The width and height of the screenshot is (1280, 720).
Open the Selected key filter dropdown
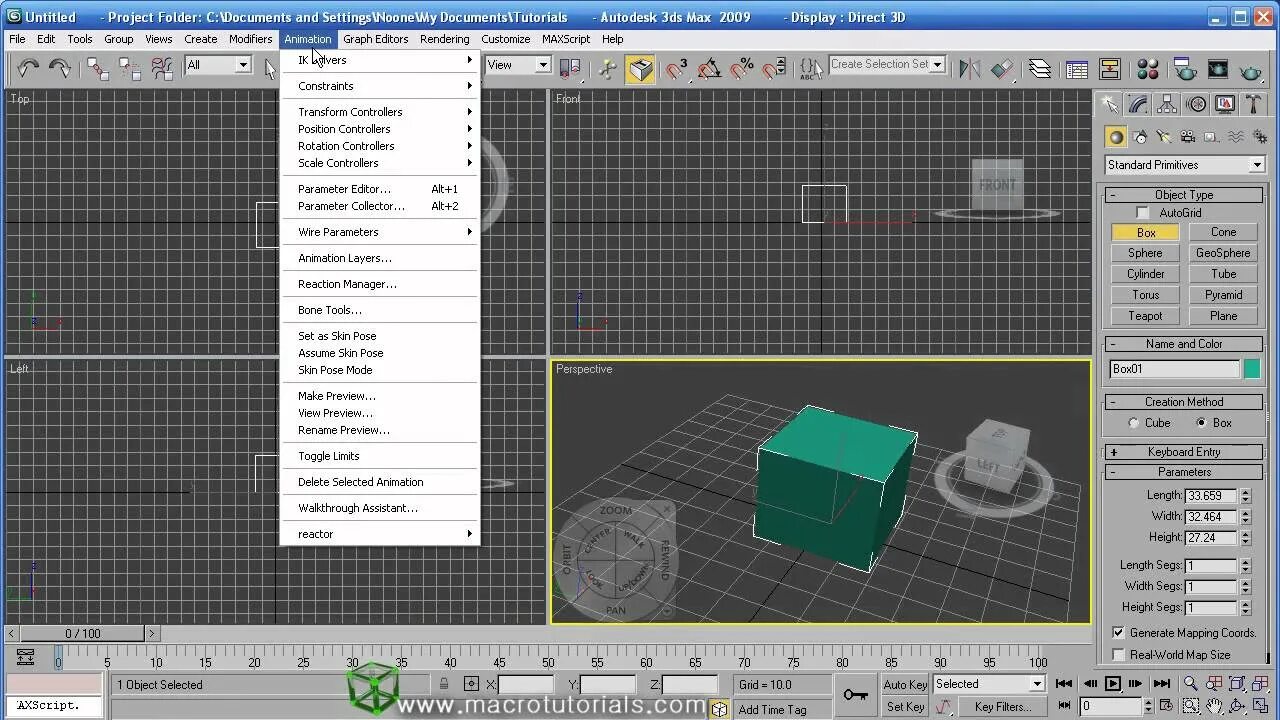(988, 684)
